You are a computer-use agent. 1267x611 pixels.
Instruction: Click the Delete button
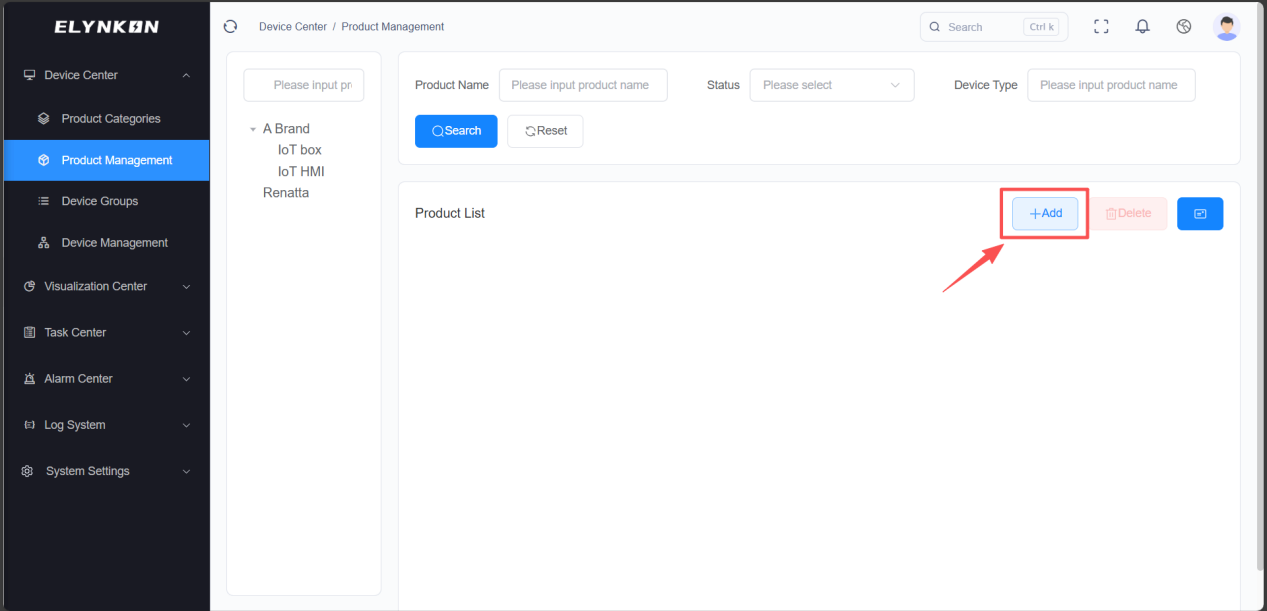click(x=1128, y=213)
